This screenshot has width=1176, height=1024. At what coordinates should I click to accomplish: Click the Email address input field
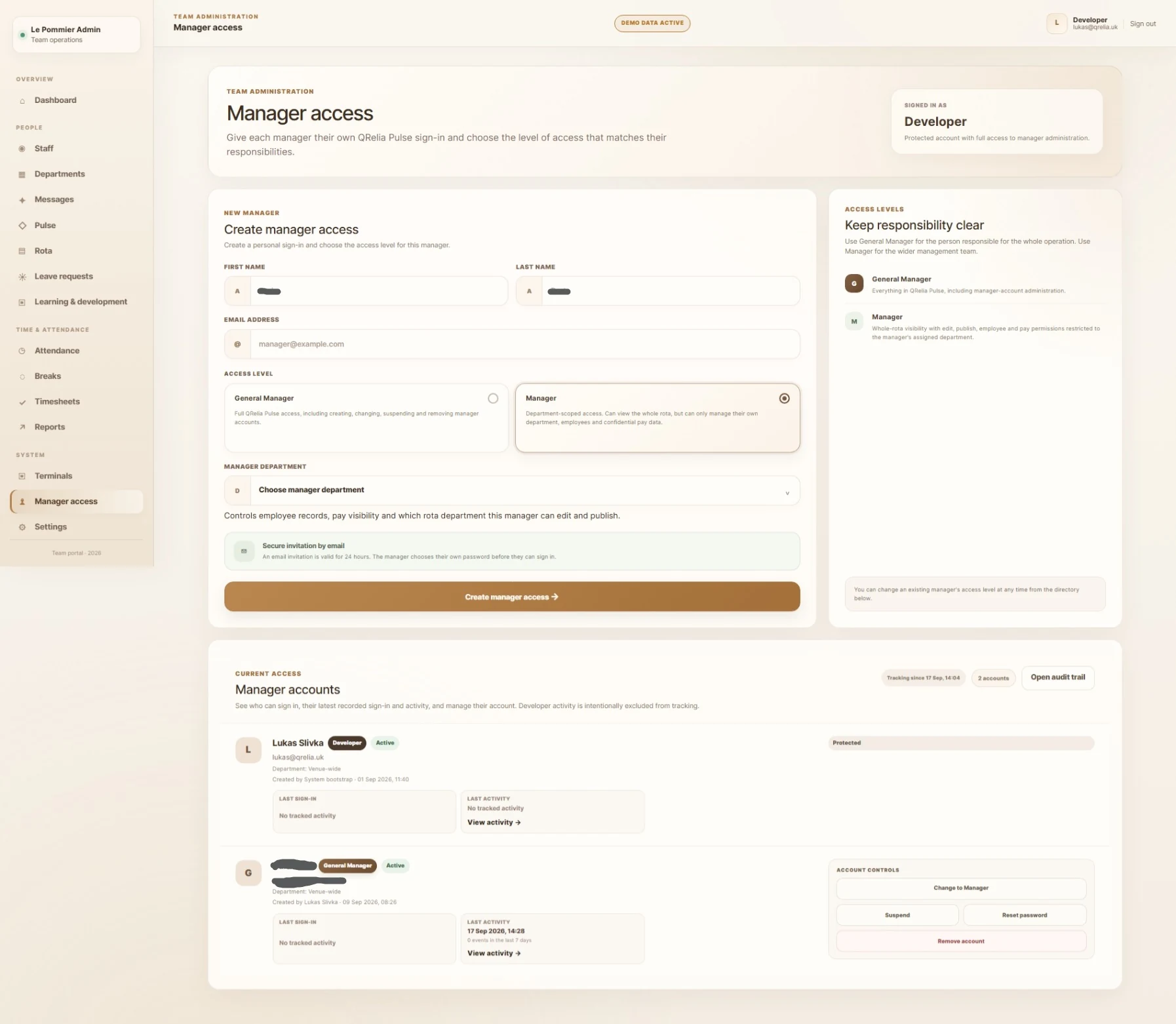512,344
